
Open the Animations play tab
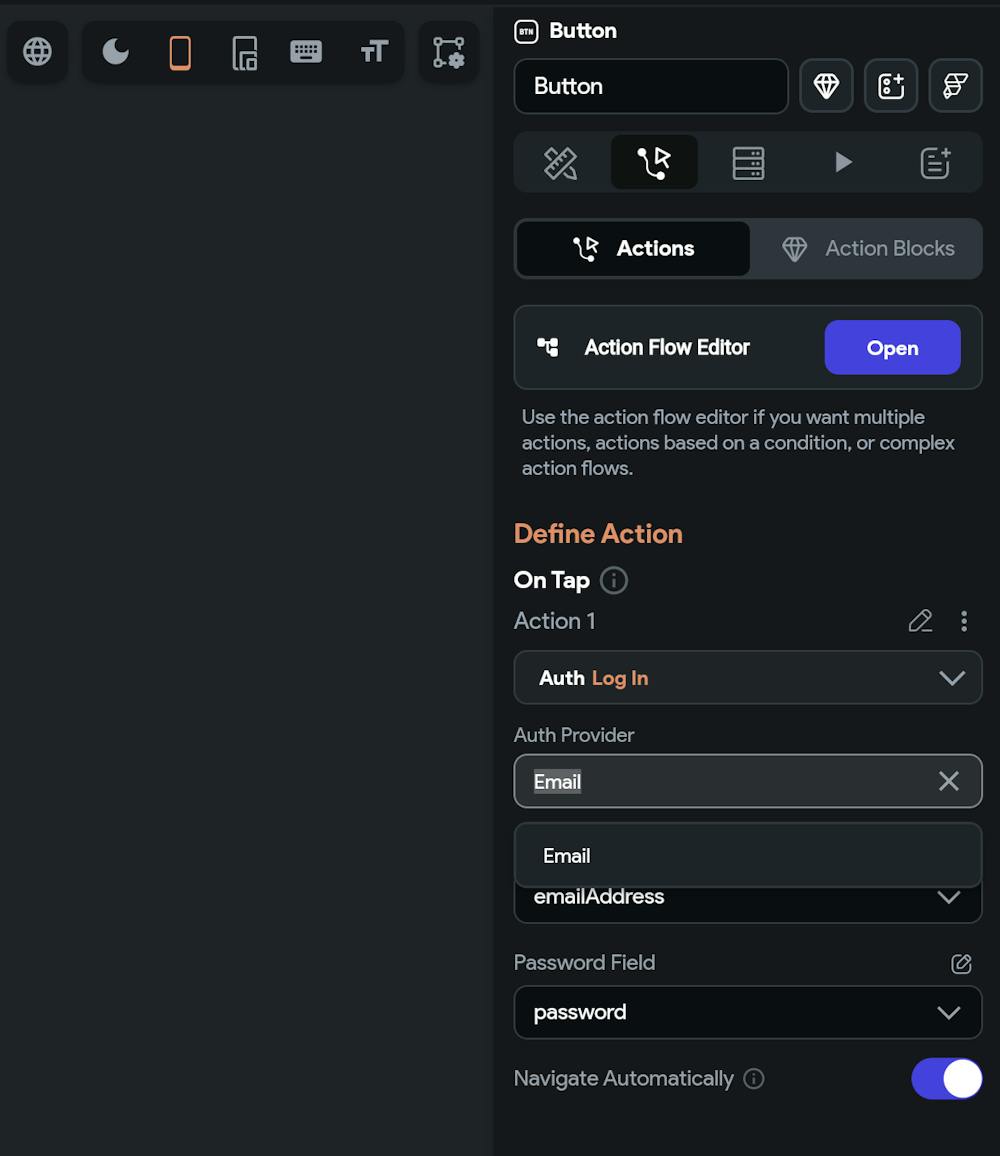click(843, 163)
